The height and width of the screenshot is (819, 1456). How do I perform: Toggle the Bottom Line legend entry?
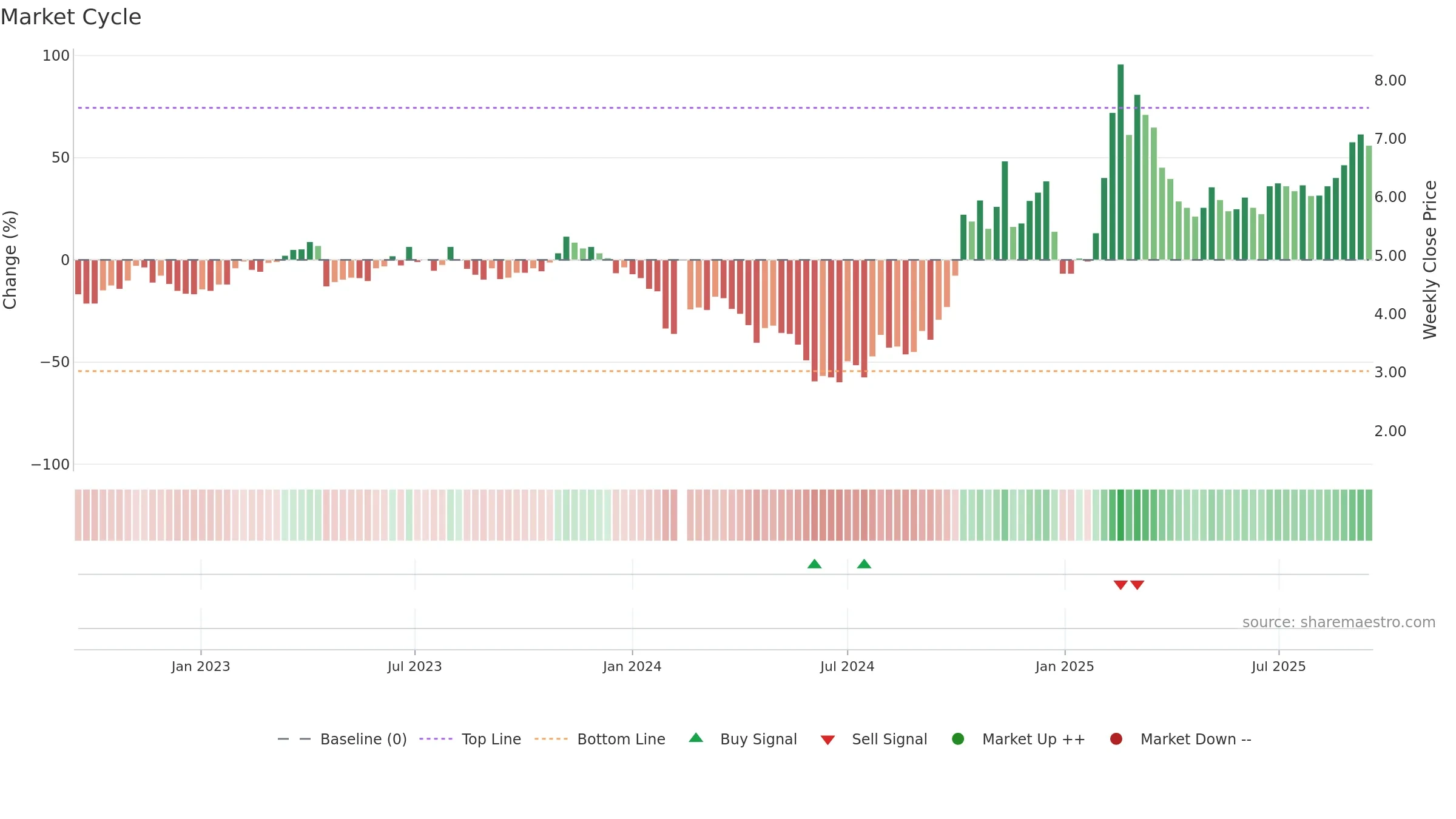(600, 739)
